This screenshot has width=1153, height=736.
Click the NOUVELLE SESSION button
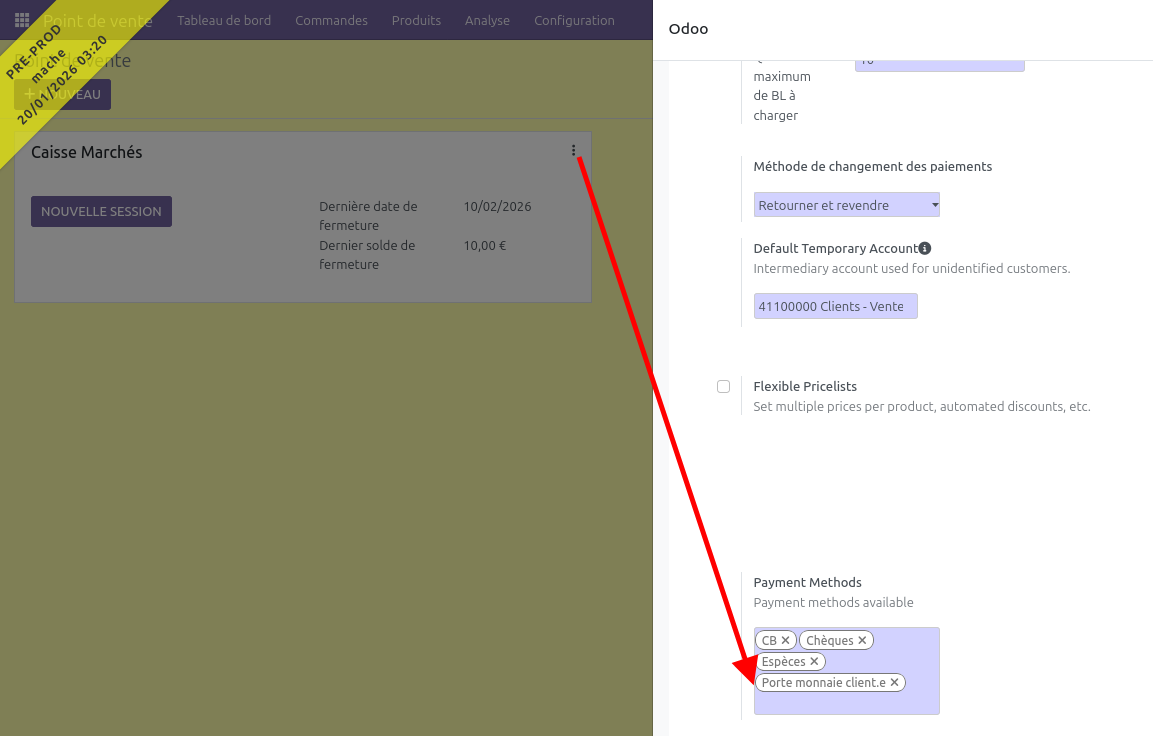point(101,211)
